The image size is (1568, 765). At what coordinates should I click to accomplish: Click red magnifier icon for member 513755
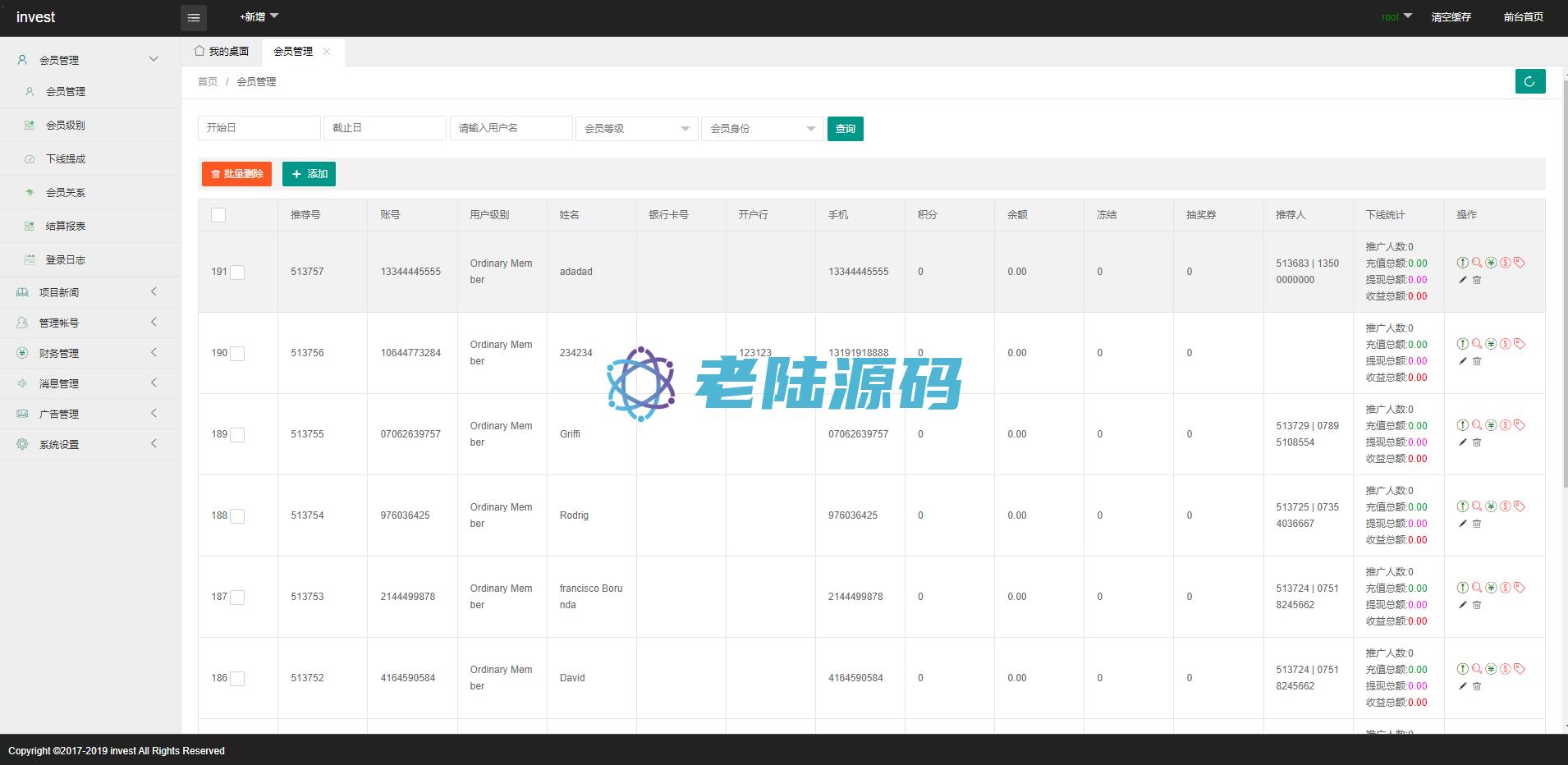1477,425
